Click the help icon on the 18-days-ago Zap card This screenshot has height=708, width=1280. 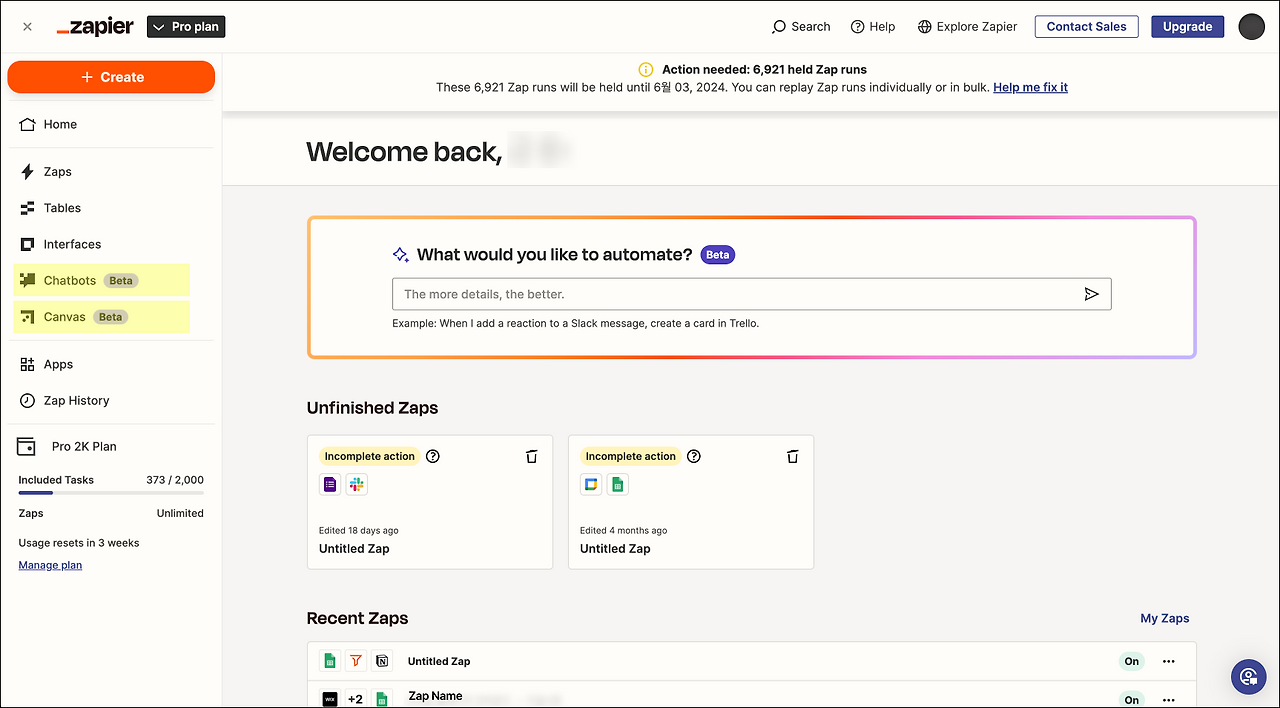click(x=433, y=456)
